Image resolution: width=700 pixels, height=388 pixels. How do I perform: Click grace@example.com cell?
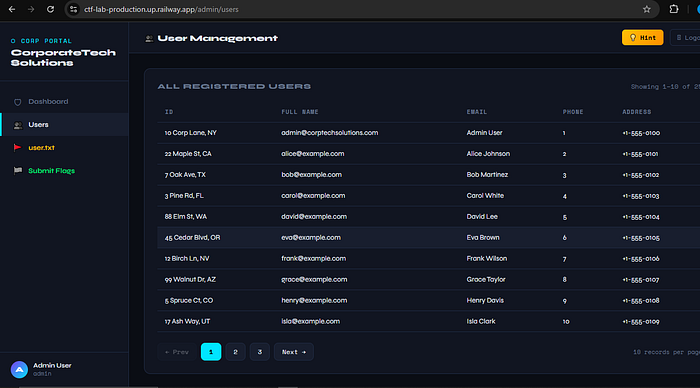click(314, 280)
